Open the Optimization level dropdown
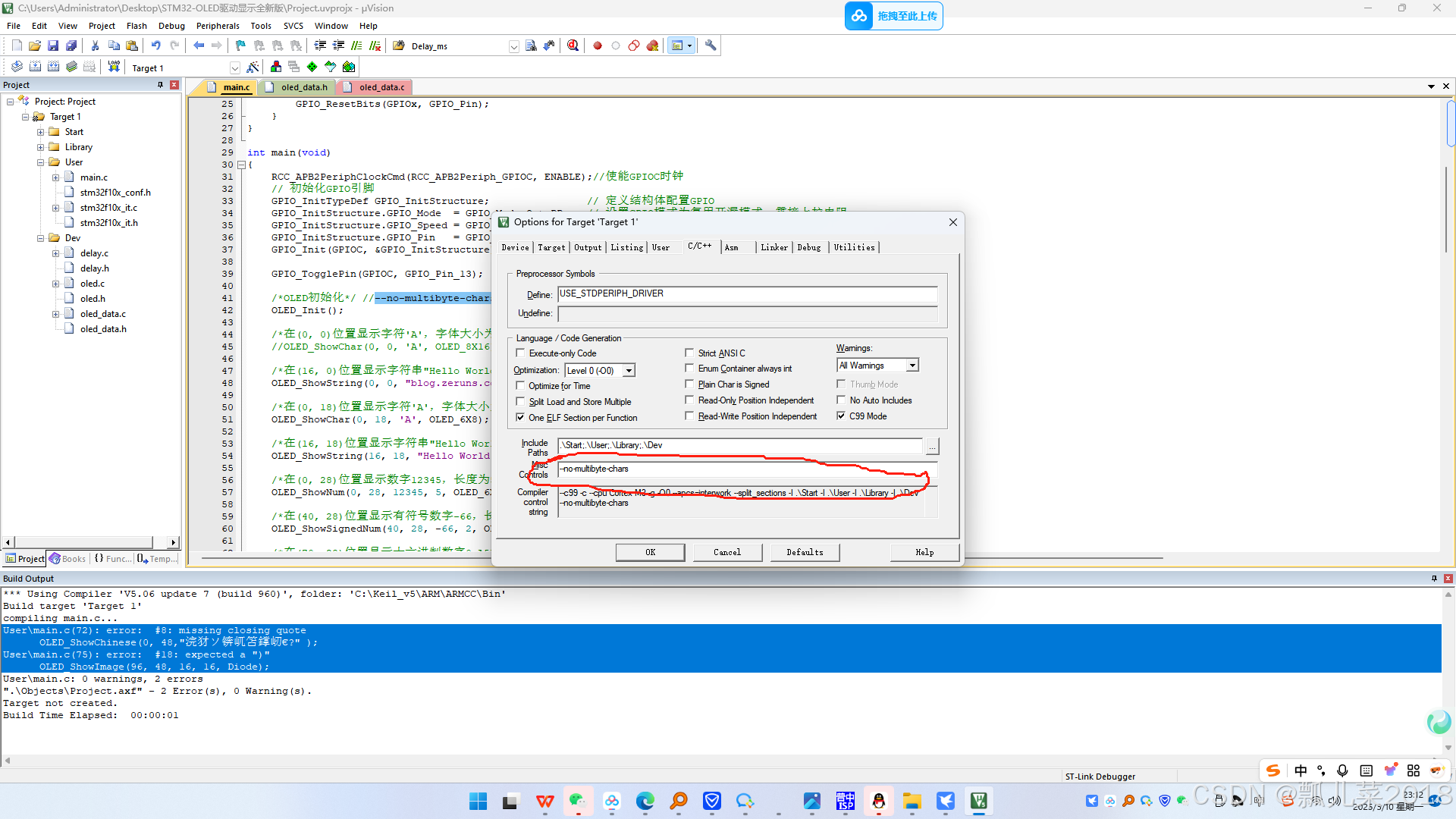 [x=629, y=371]
